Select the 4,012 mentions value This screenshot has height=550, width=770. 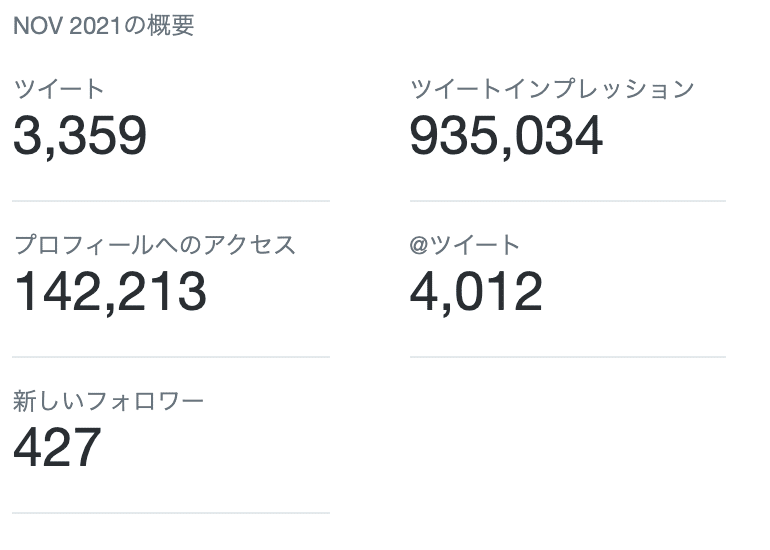coord(476,292)
